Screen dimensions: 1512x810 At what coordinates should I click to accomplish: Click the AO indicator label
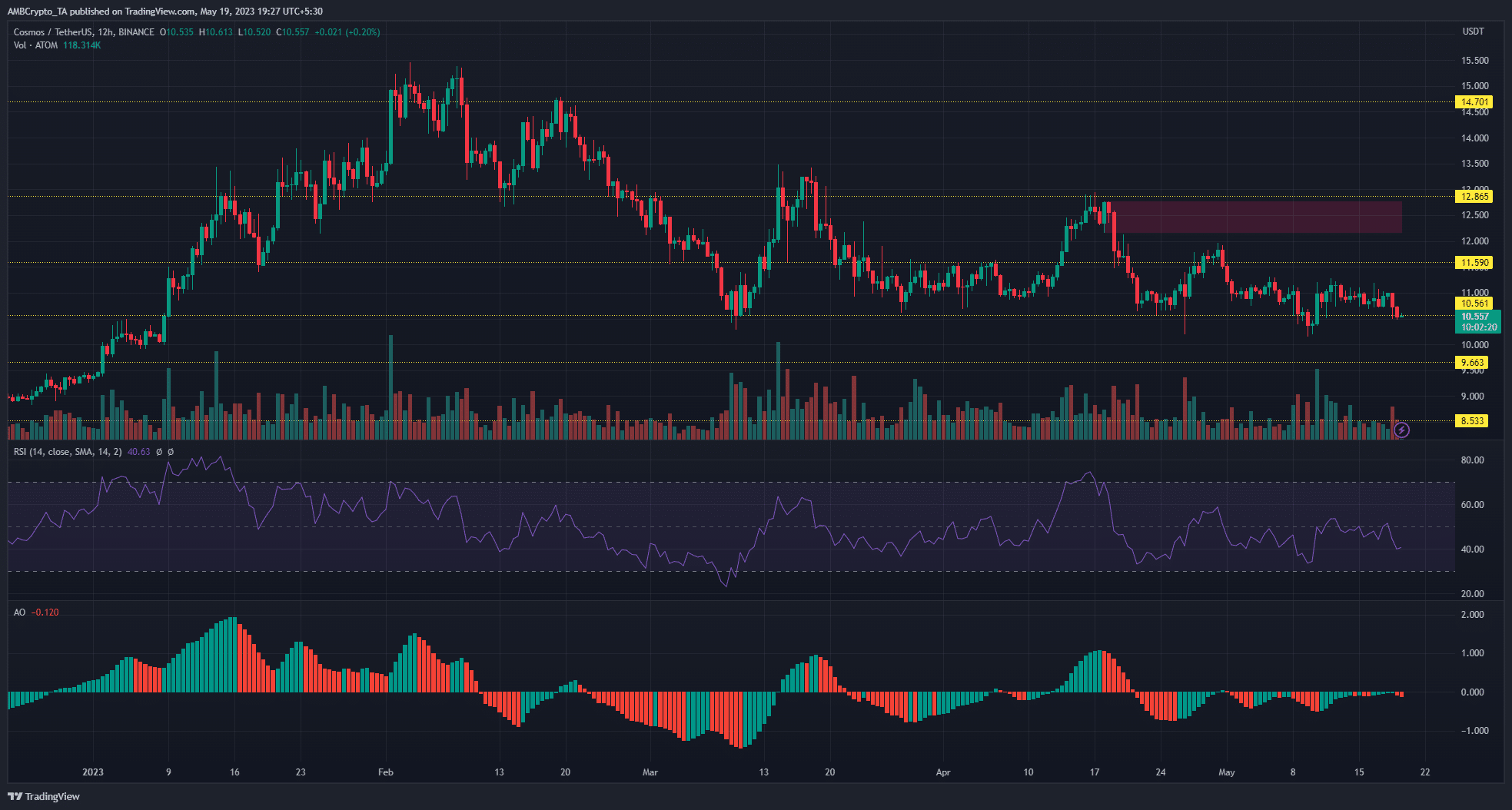tap(19, 612)
